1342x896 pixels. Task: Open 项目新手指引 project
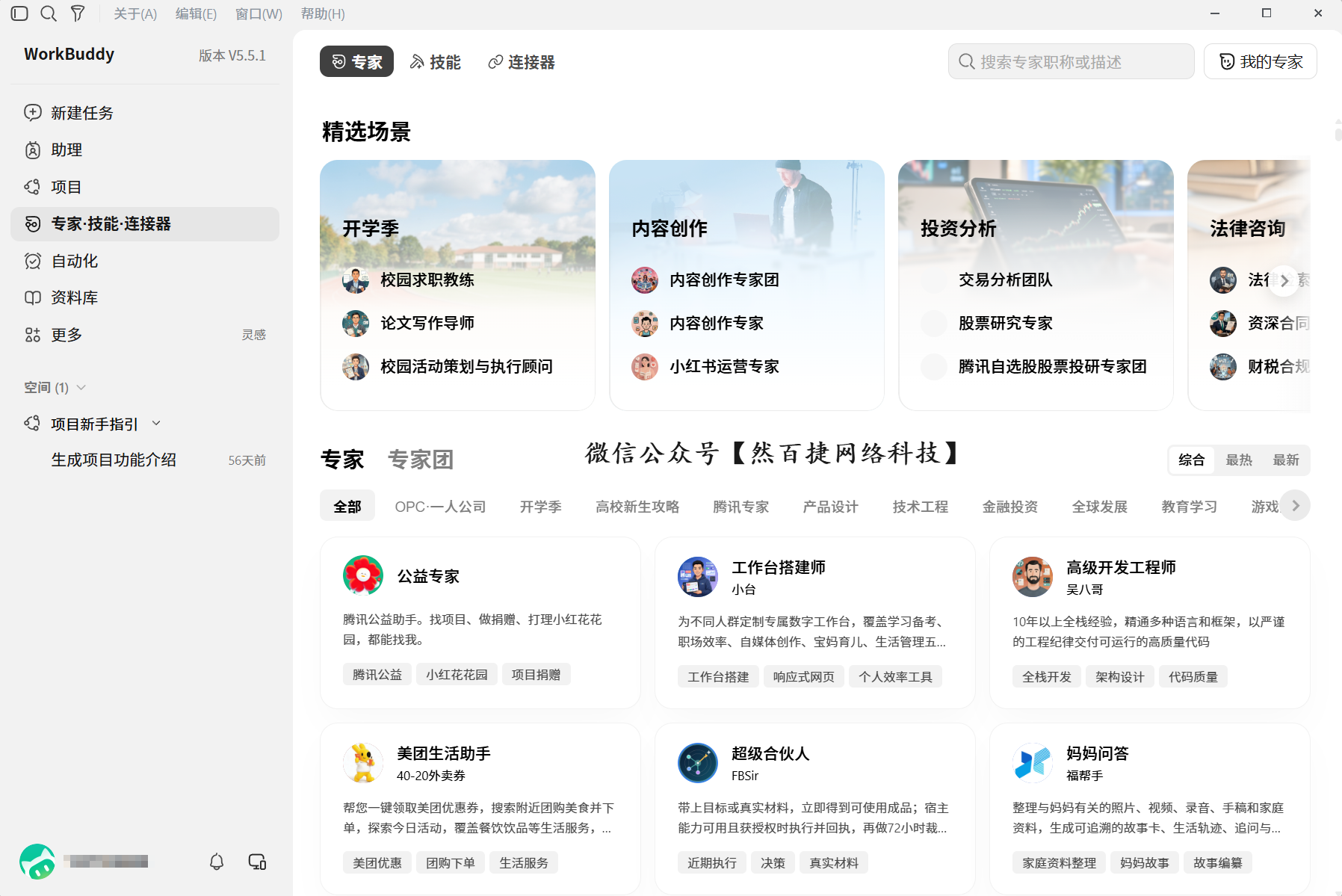click(94, 424)
